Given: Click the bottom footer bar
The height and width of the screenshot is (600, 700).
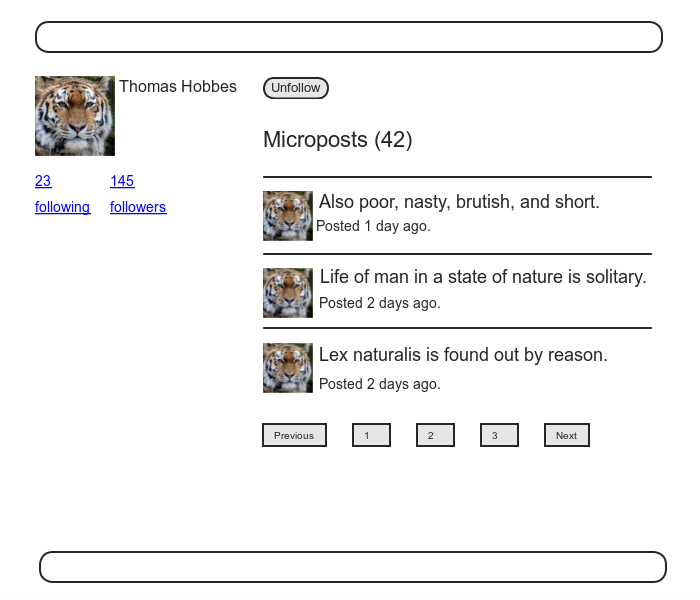Looking at the screenshot, I should (353, 567).
